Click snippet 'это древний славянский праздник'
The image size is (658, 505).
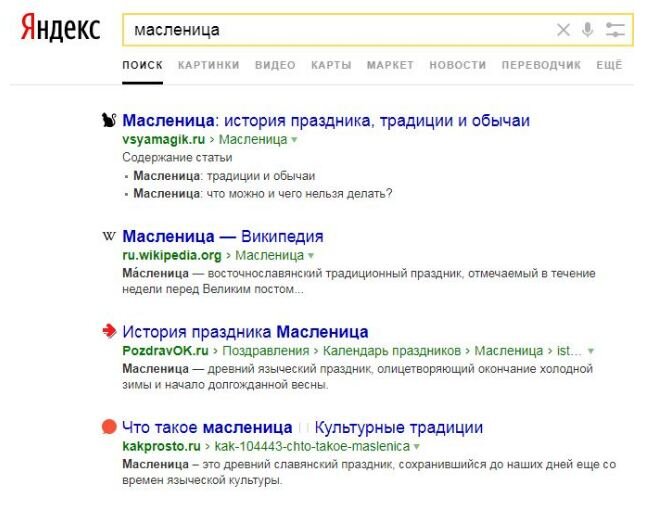click(x=298, y=464)
